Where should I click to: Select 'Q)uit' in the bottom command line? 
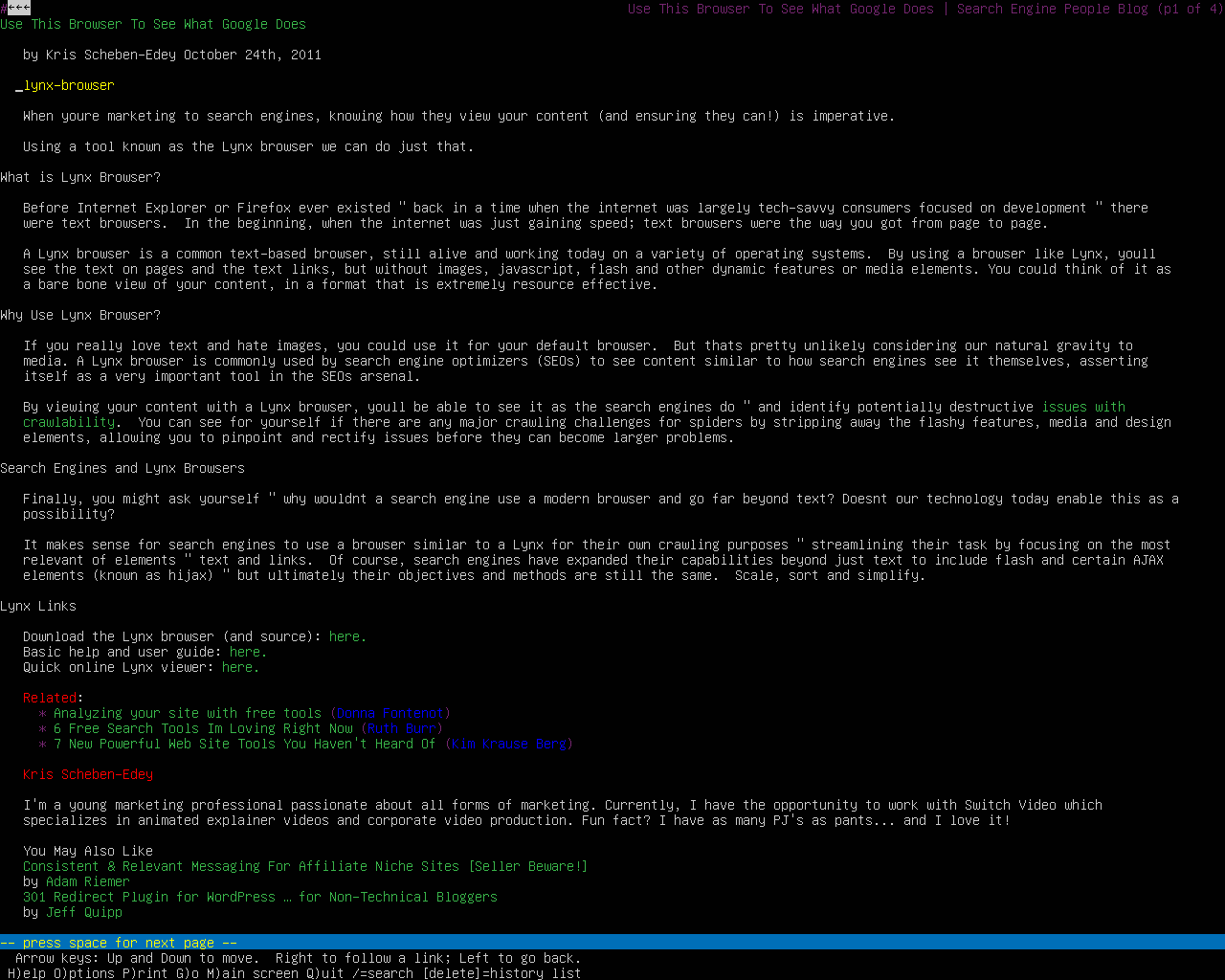(325, 973)
